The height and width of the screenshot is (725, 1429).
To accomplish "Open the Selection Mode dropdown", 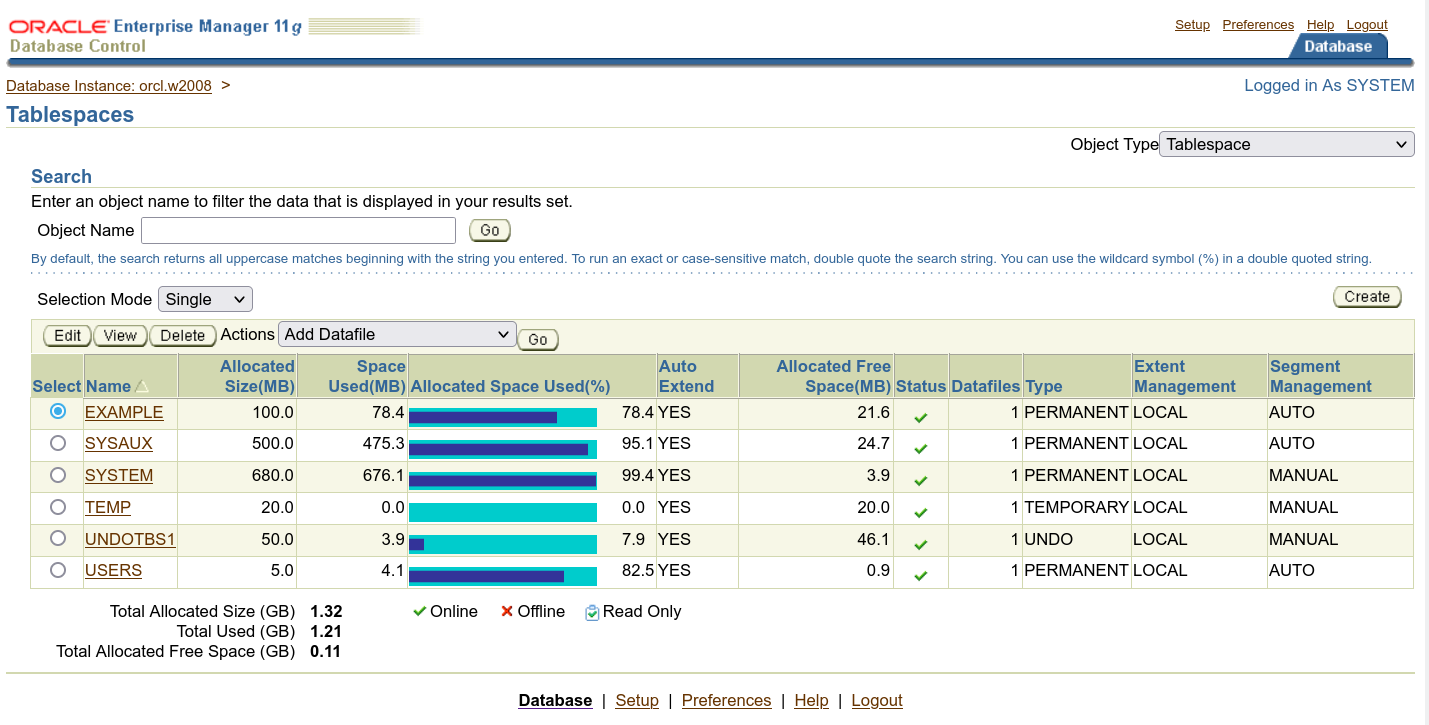I will pyautogui.click(x=205, y=299).
